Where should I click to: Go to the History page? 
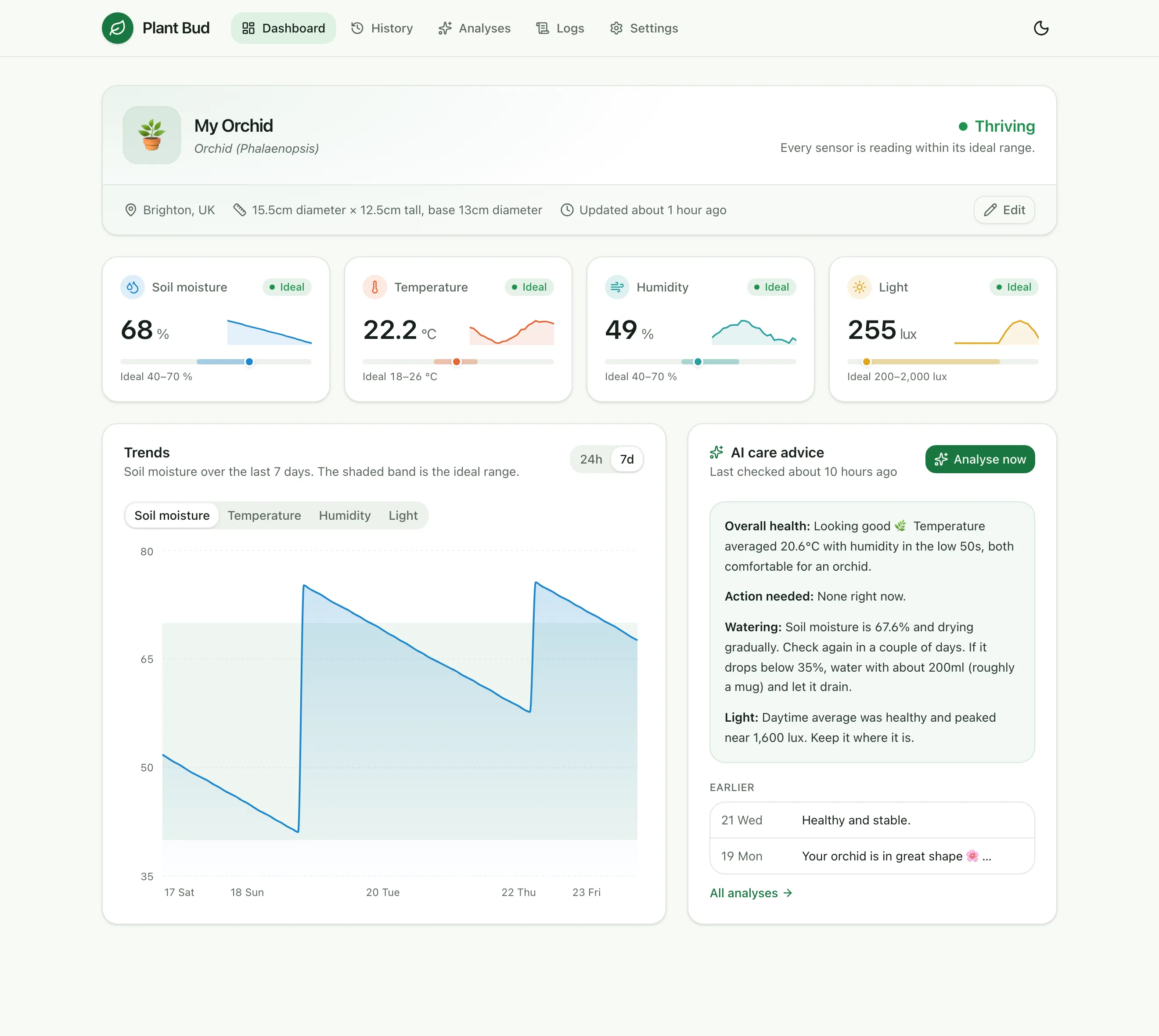[x=382, y=28]
